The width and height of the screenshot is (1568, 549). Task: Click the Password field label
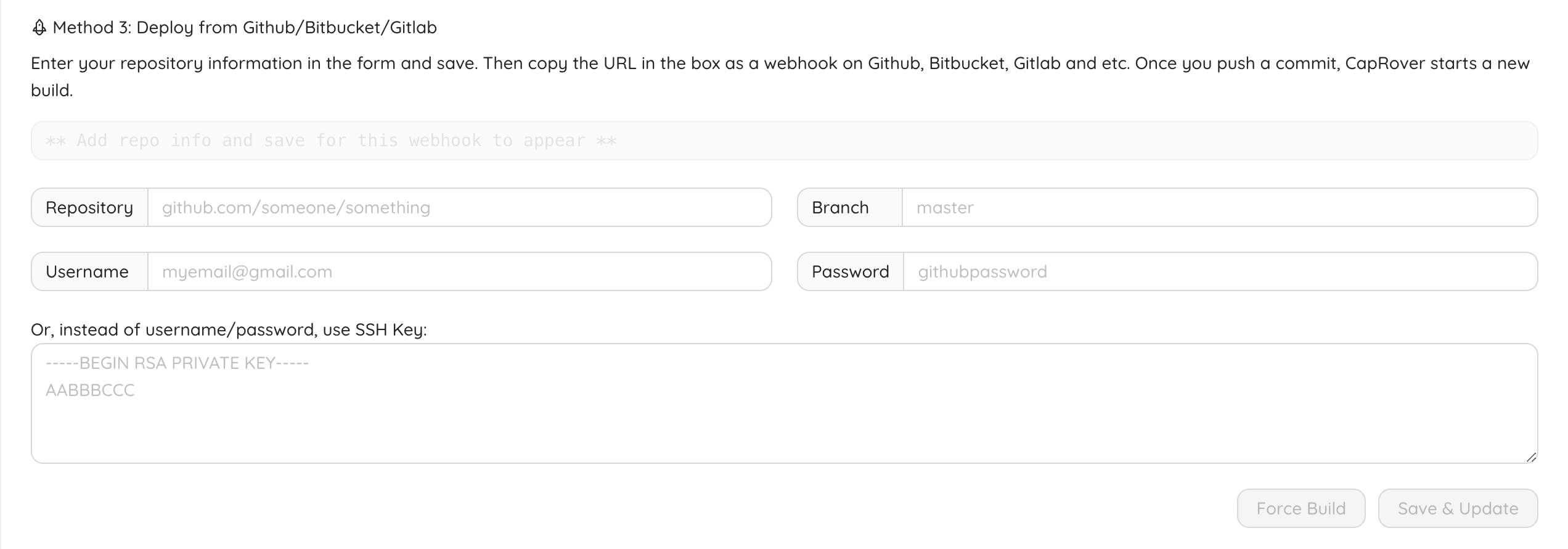(x=850, y=271)
